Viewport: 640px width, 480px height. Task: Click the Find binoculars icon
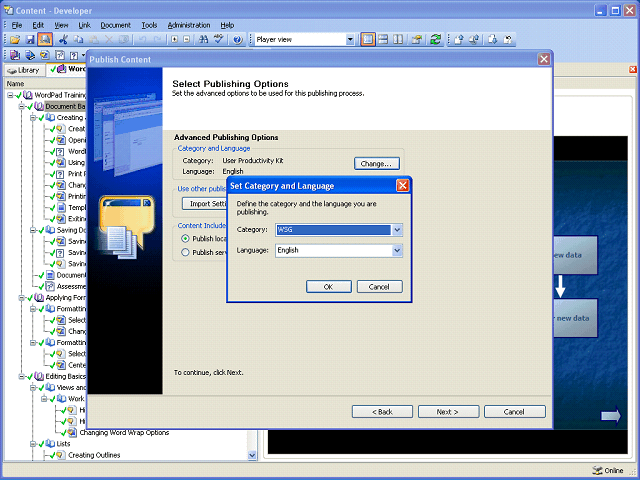pos(203,40)
